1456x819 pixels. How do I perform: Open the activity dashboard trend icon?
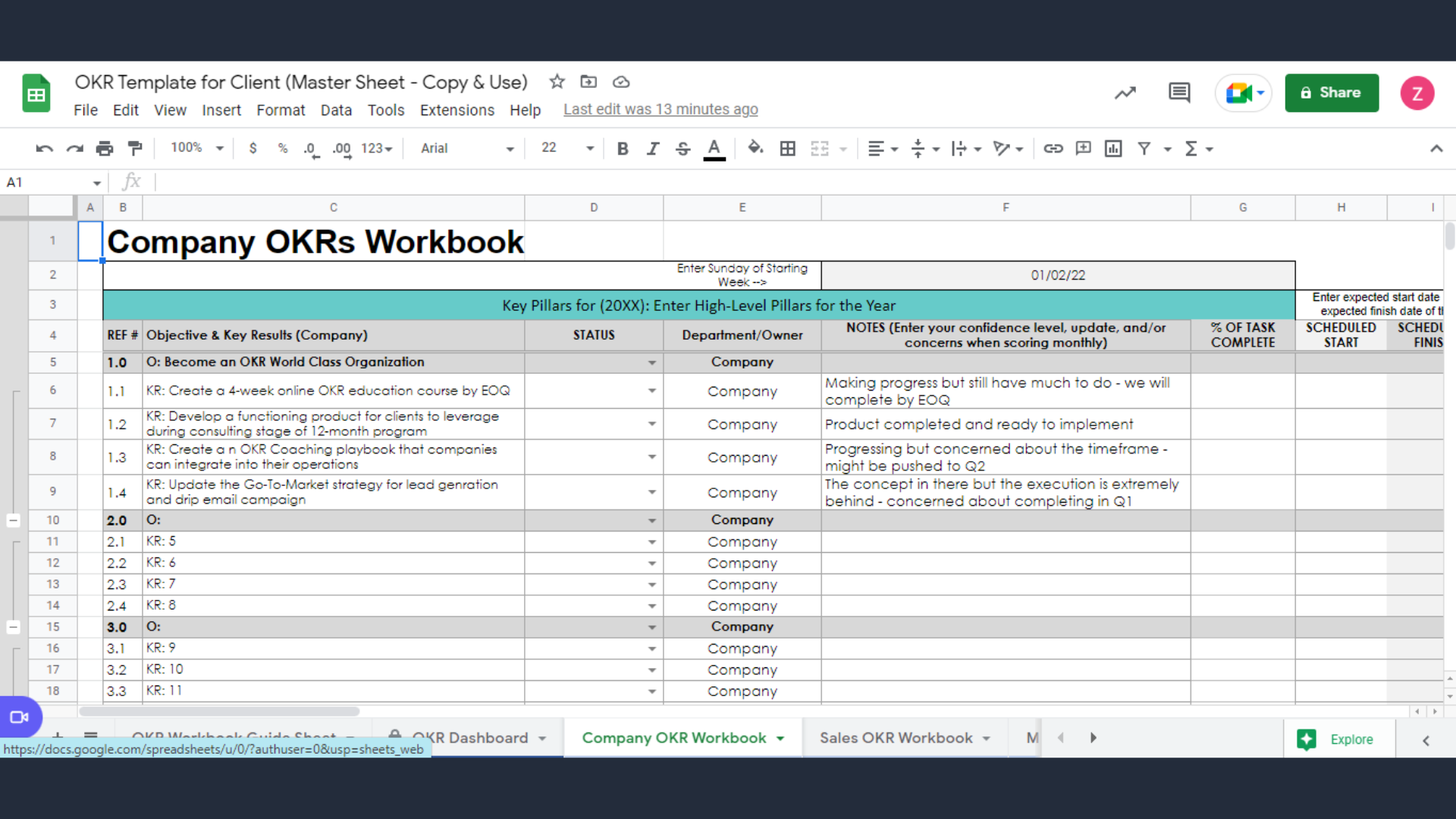click(x=1125, y=93)
